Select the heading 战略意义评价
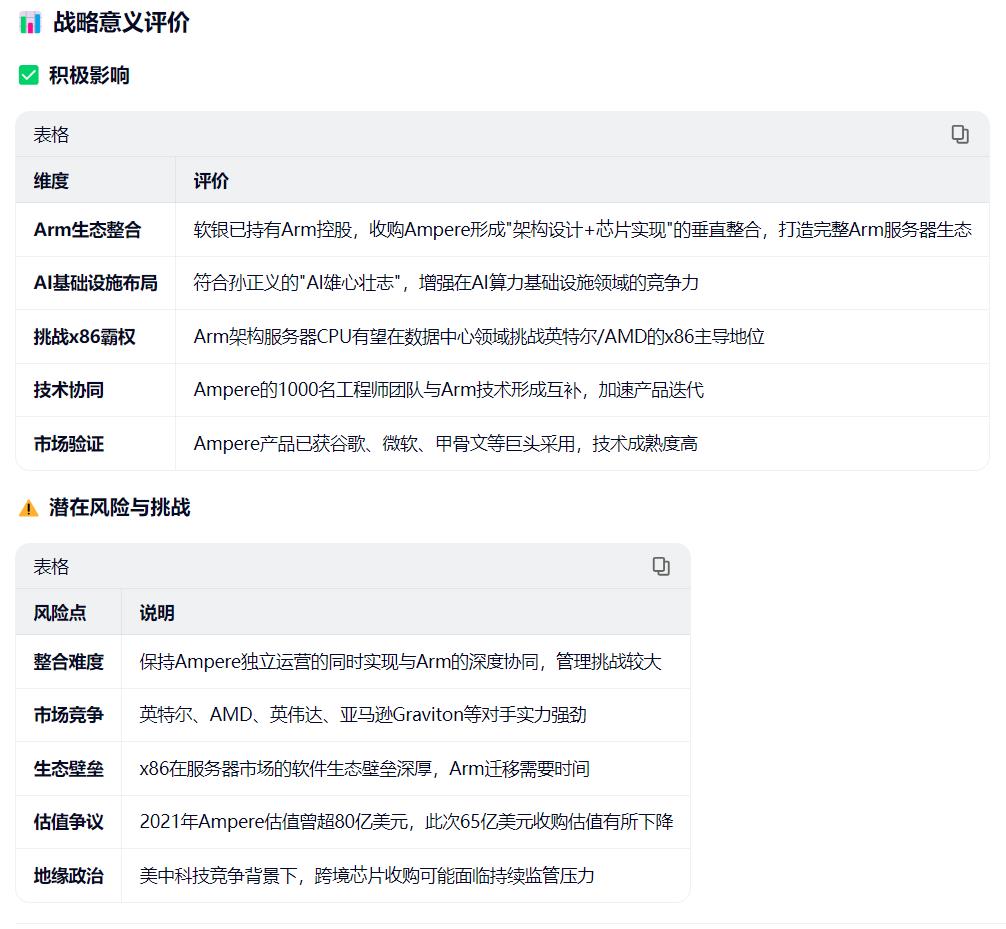Screen dimensions: 1006x929 121,22
